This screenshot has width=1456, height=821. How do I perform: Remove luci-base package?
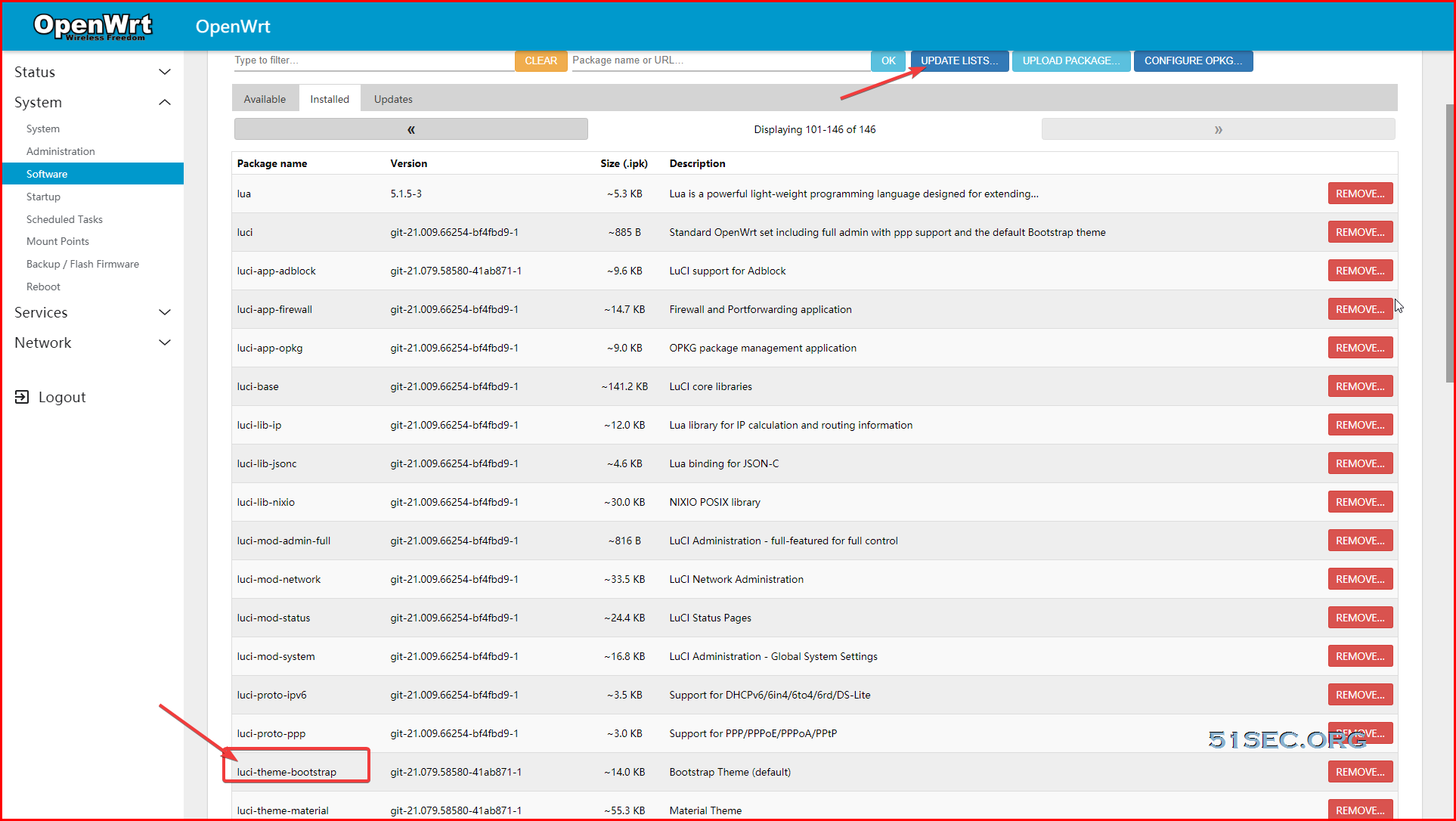(x=1360, y=386)
